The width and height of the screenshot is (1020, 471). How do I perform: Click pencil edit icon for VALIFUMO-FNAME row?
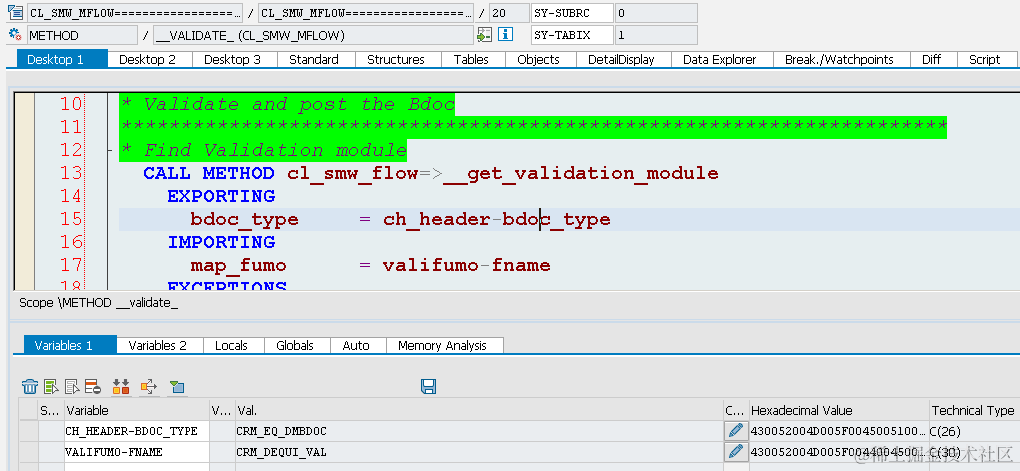click(736, 451)
